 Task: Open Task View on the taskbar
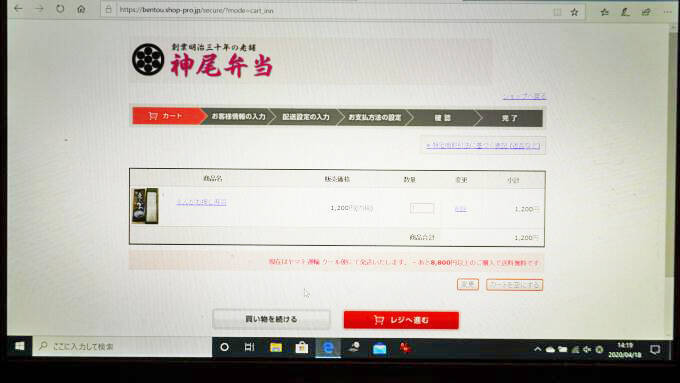(x=249, y=347)
